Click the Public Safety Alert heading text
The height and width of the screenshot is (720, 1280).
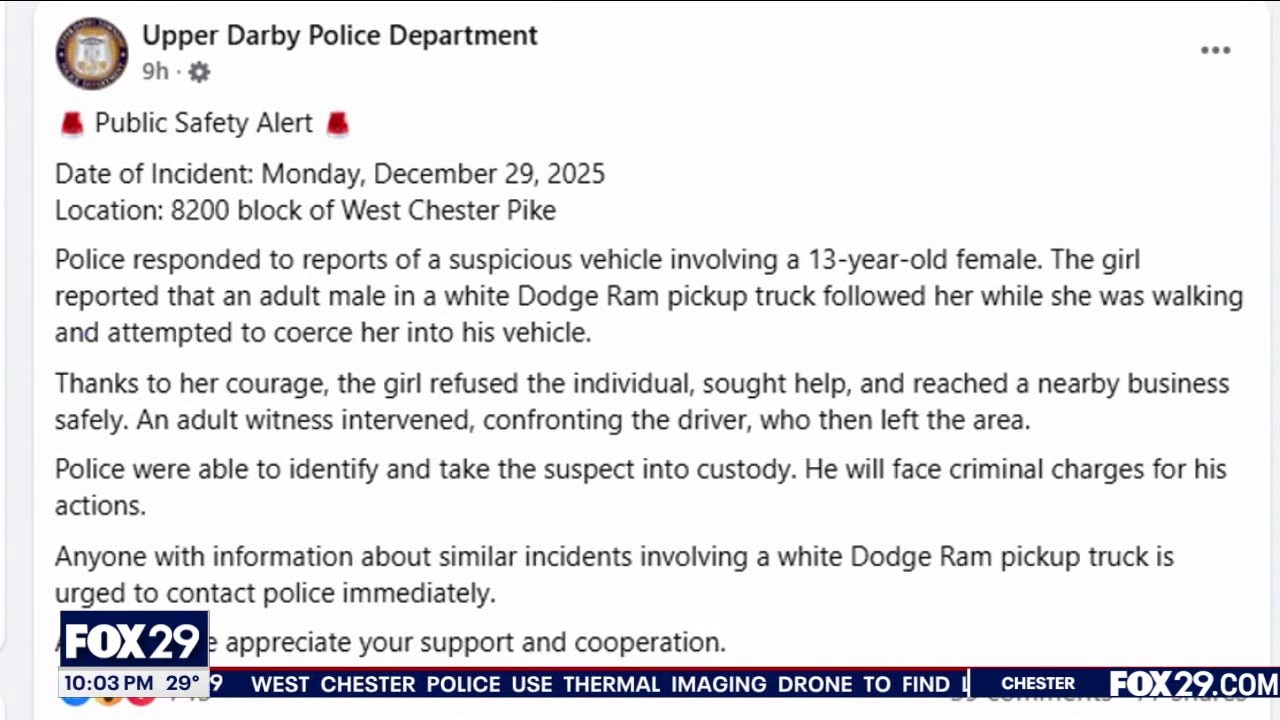[203, 122]
